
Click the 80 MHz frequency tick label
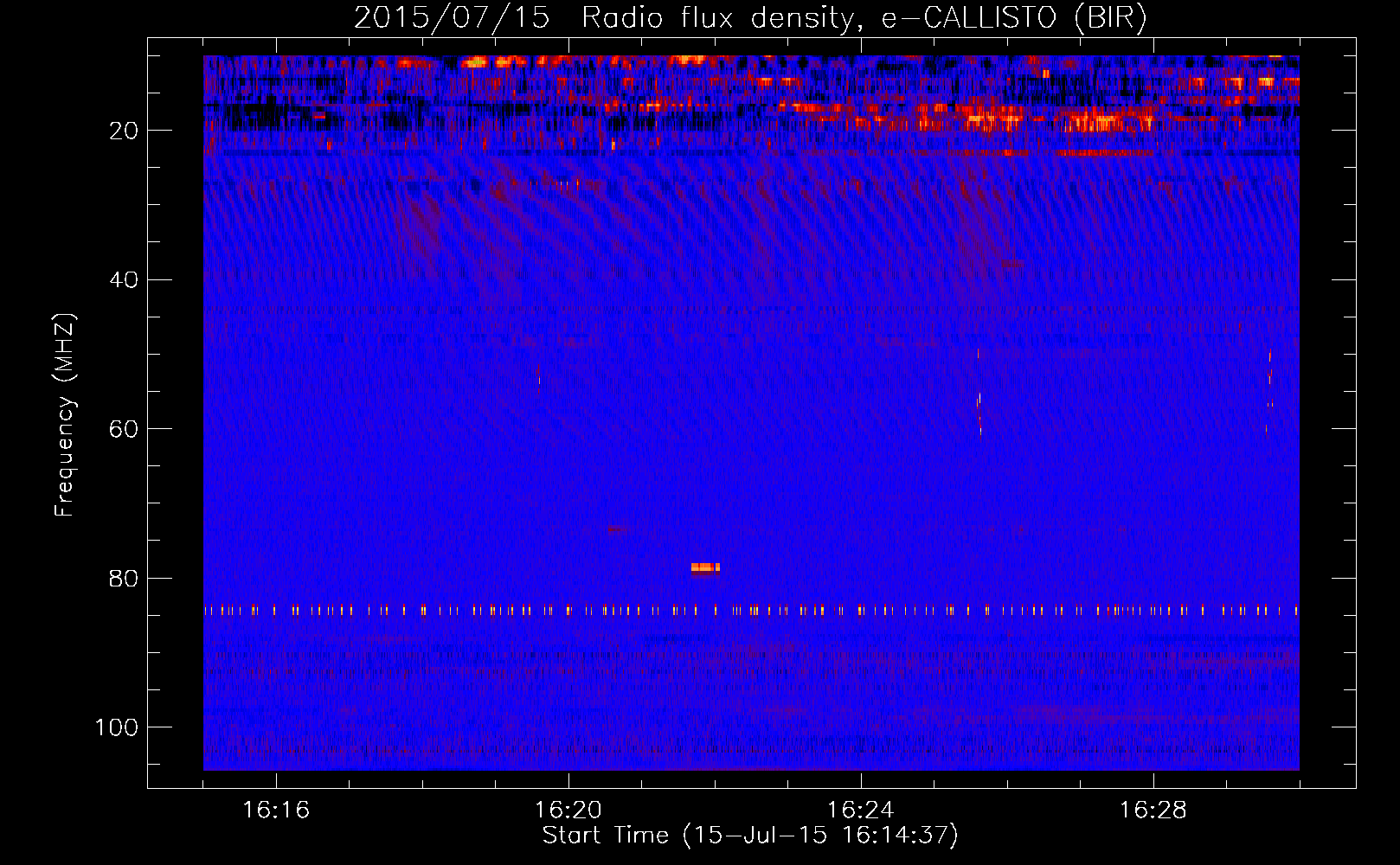point(125,579)
